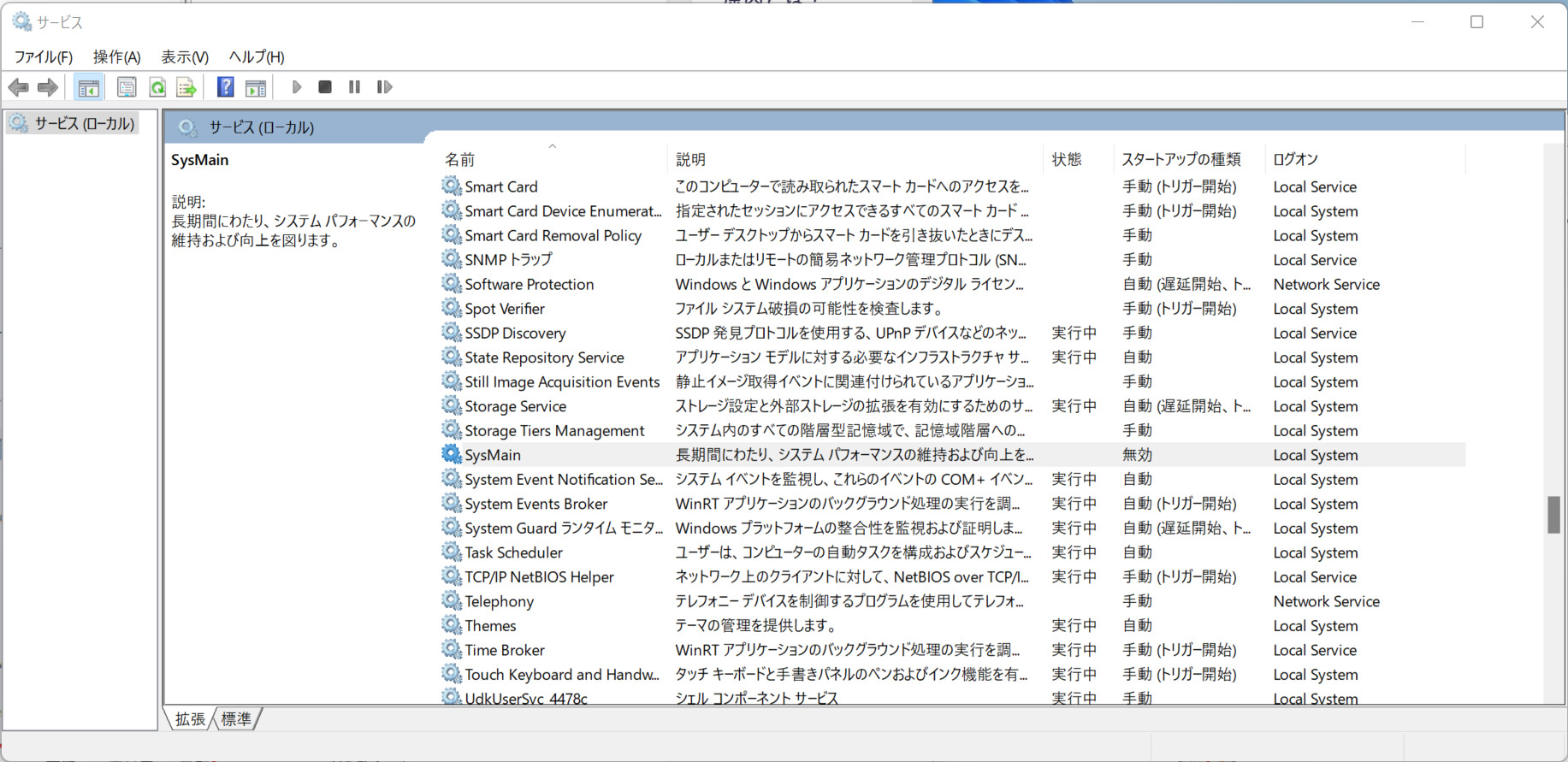Click the gear icon beside Spot Verifier
Image resolution: width=1568 pixels, height=762 pixels.
point(452,308)
